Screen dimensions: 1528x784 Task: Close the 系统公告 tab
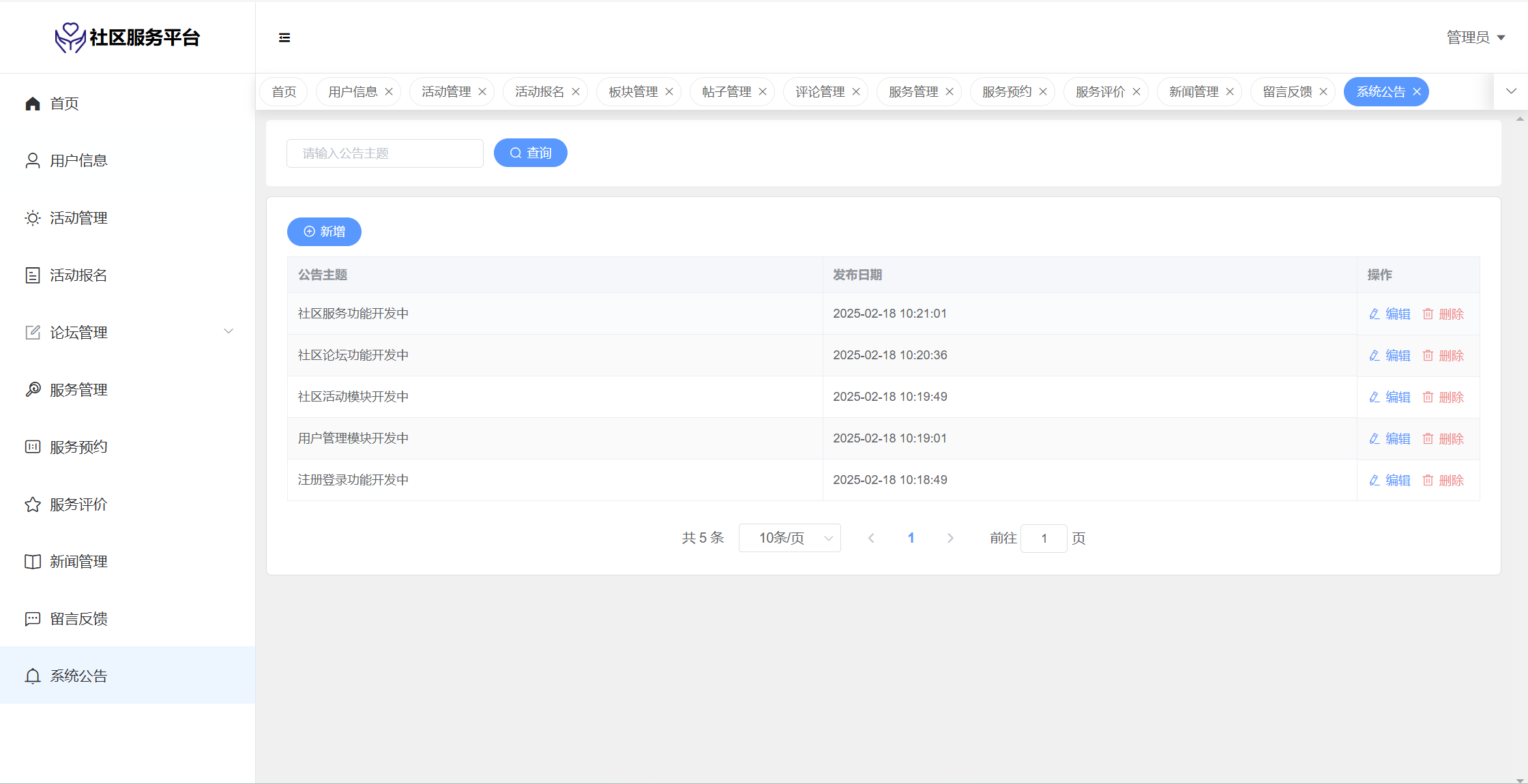pos(1417,92)
